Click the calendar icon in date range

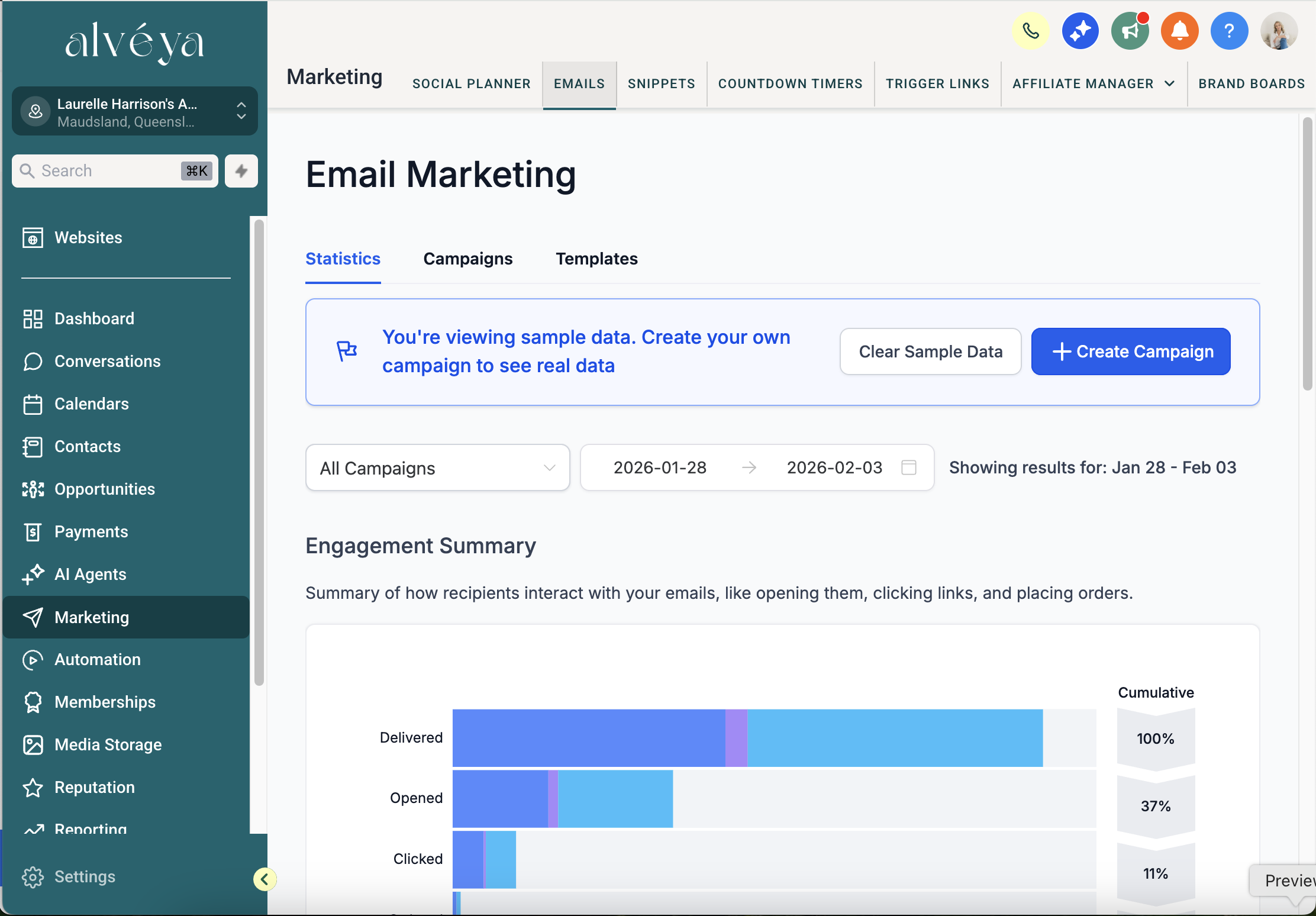909,467
